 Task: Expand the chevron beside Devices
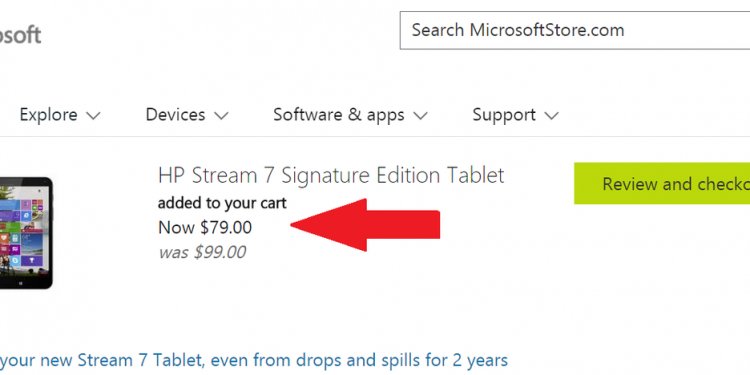(x=221, y=116)
